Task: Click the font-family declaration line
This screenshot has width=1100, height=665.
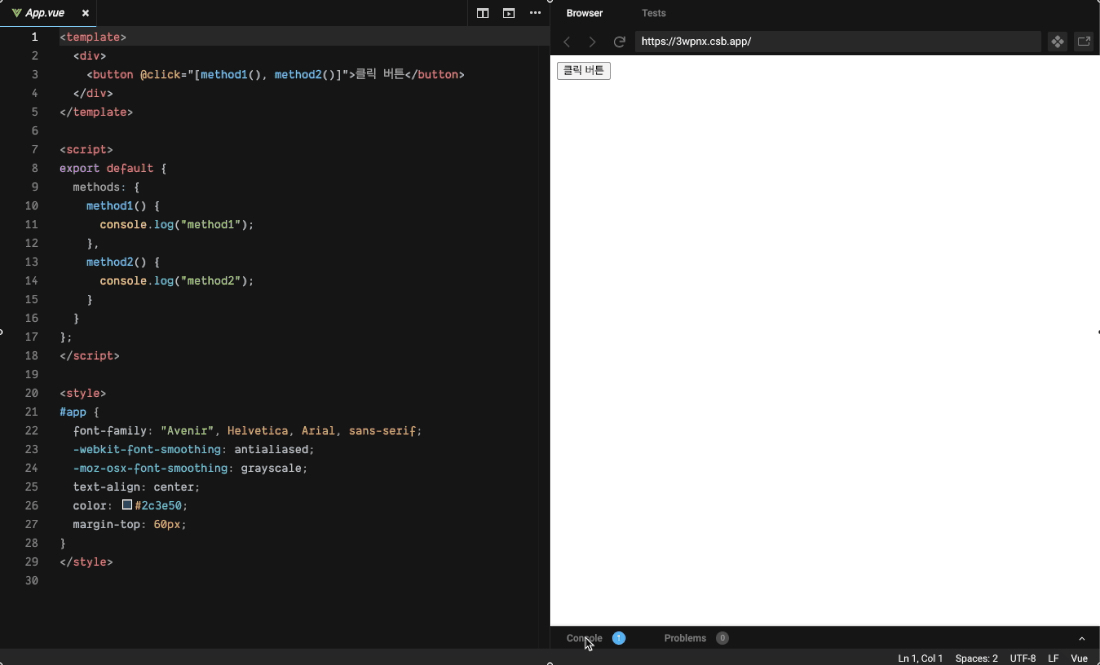Action: pyautogui.click(x=248, y=431)
